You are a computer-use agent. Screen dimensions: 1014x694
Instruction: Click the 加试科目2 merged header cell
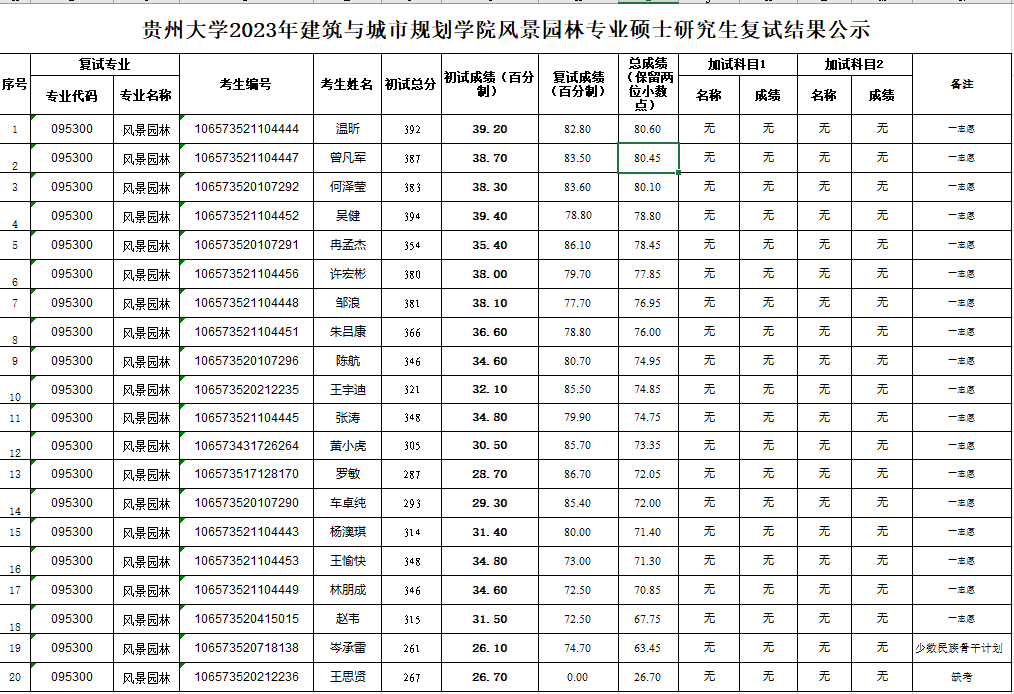(x=854, y=65)
